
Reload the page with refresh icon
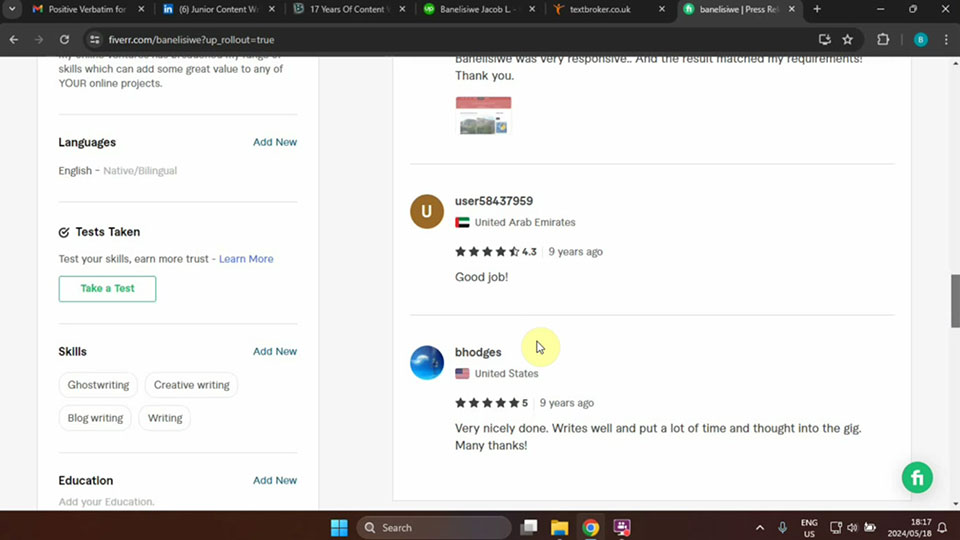point(64,40)
